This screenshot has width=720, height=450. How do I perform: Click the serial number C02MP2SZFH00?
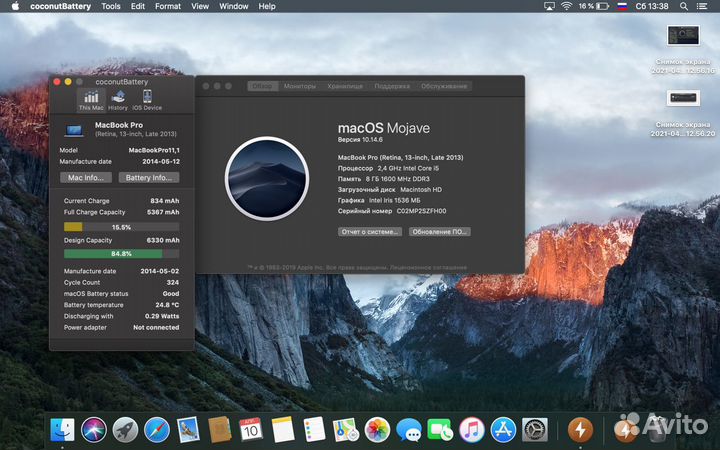coord(421,211)
